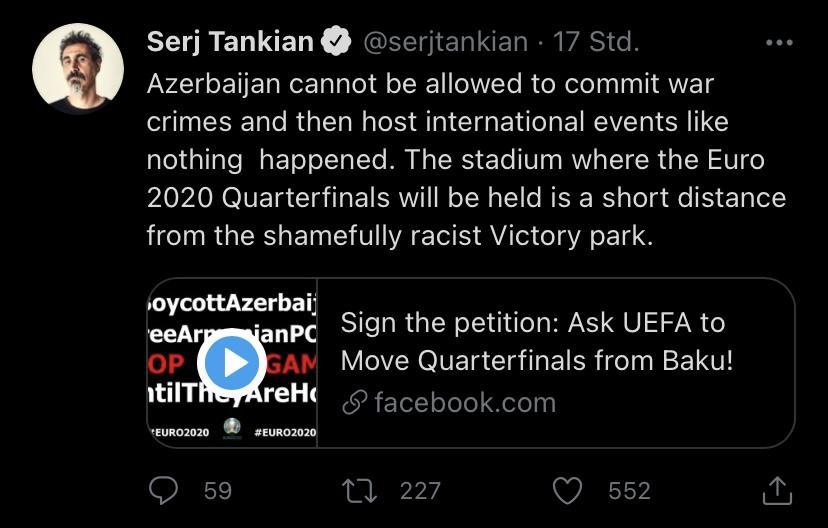Open the share icon menu
The image size is (828, 528).
click(777, 489)
